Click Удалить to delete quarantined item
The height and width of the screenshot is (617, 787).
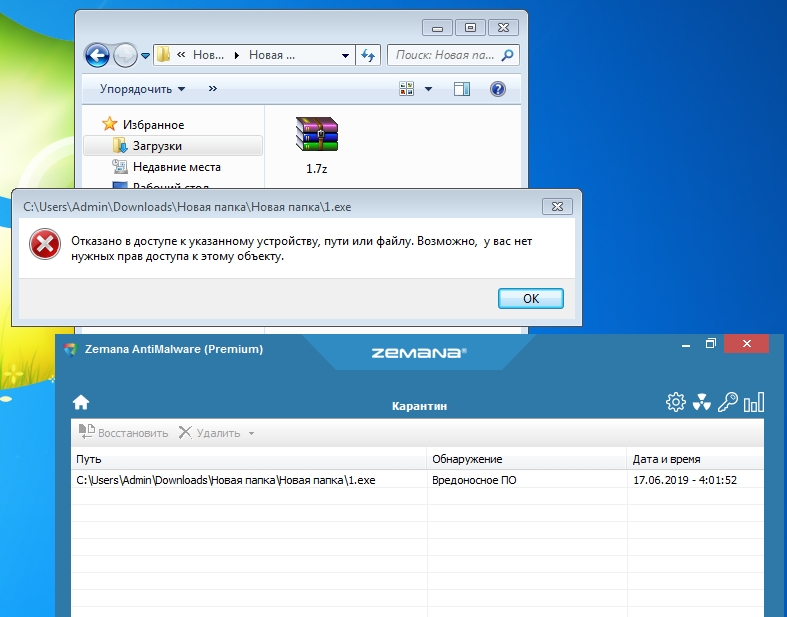click(210, 433)
